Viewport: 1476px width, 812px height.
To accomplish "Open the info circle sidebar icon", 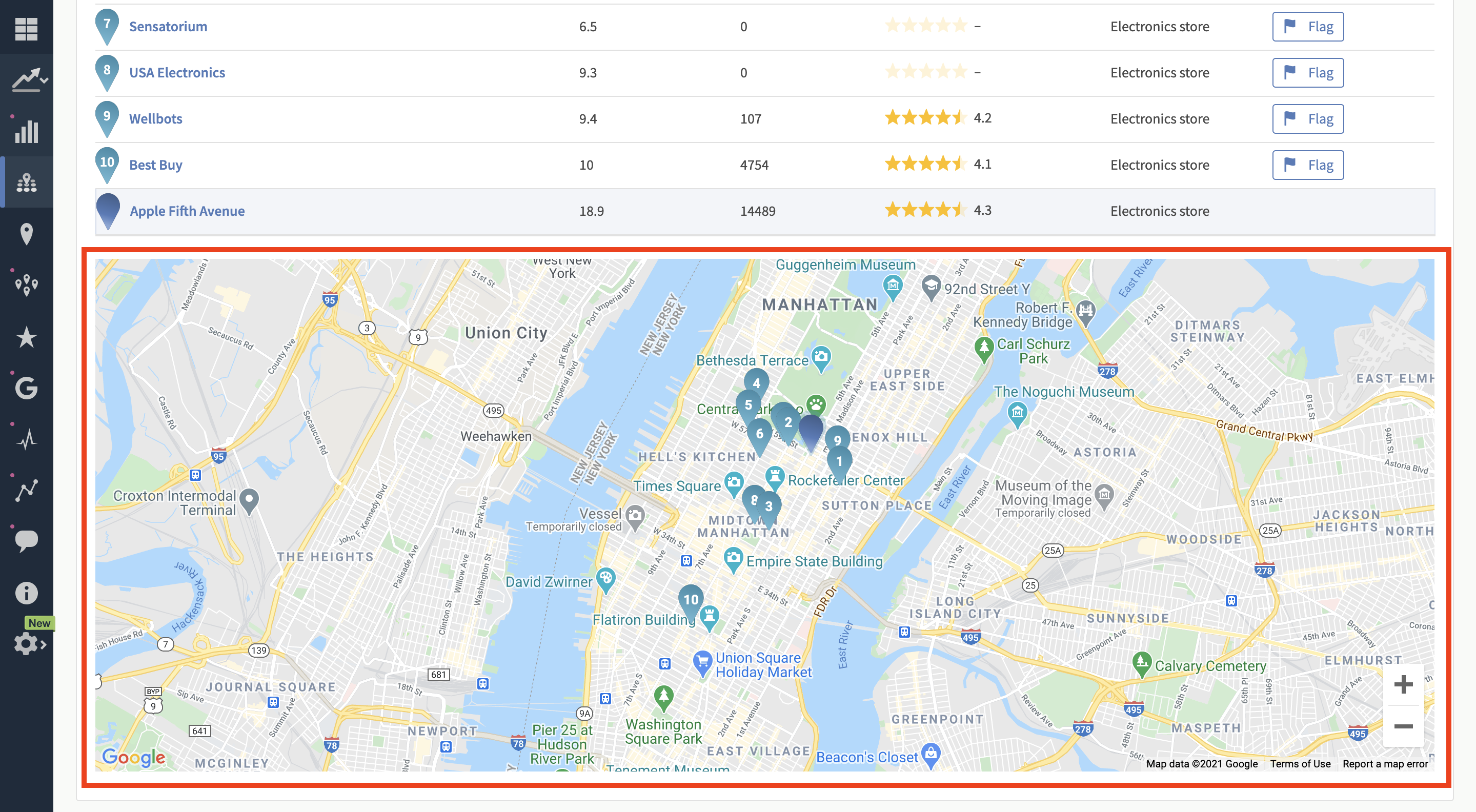I will (26, 593).
